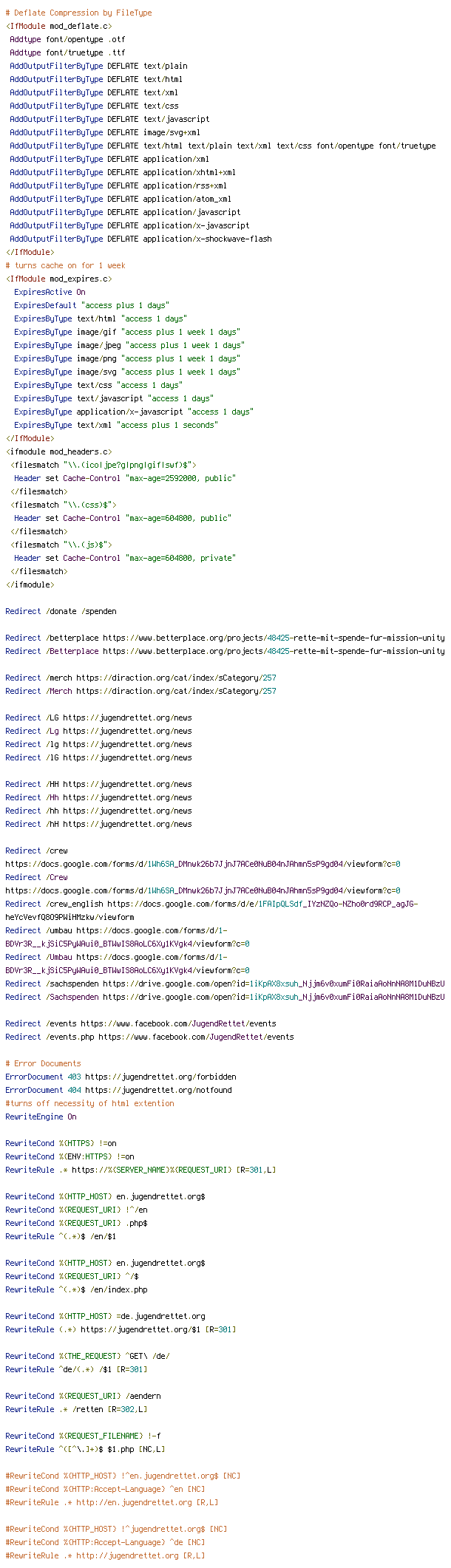Click the 'ExpiresByType image/png' line
The width and height of the screenshot is (451, 1568).
[x=127, y=359]
